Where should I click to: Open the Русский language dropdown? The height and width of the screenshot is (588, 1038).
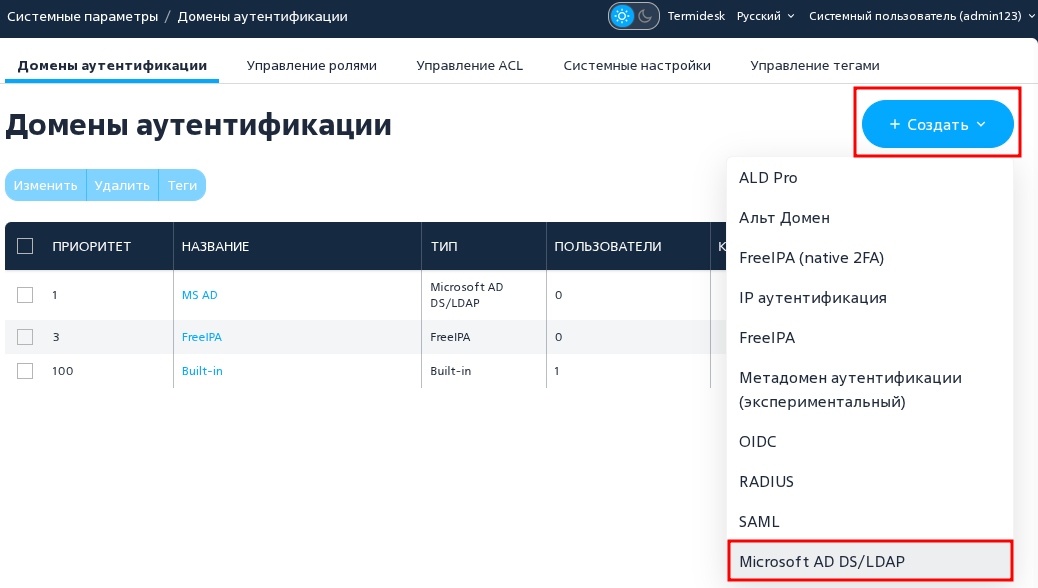(766, 16)
